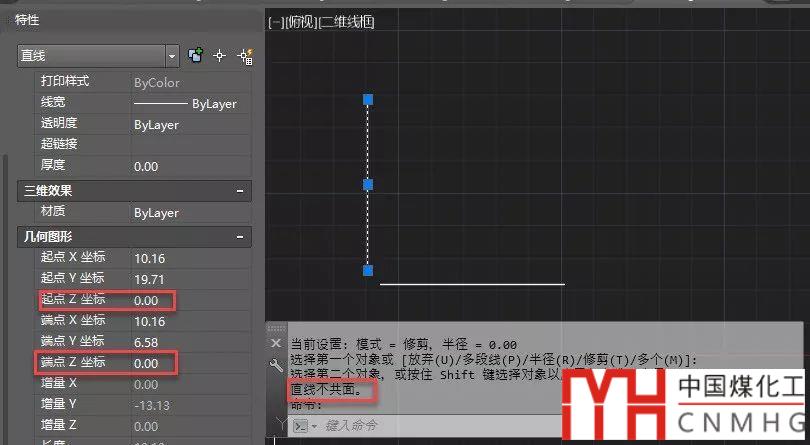Open the 俯视 view controls menu

click(299, 21)
